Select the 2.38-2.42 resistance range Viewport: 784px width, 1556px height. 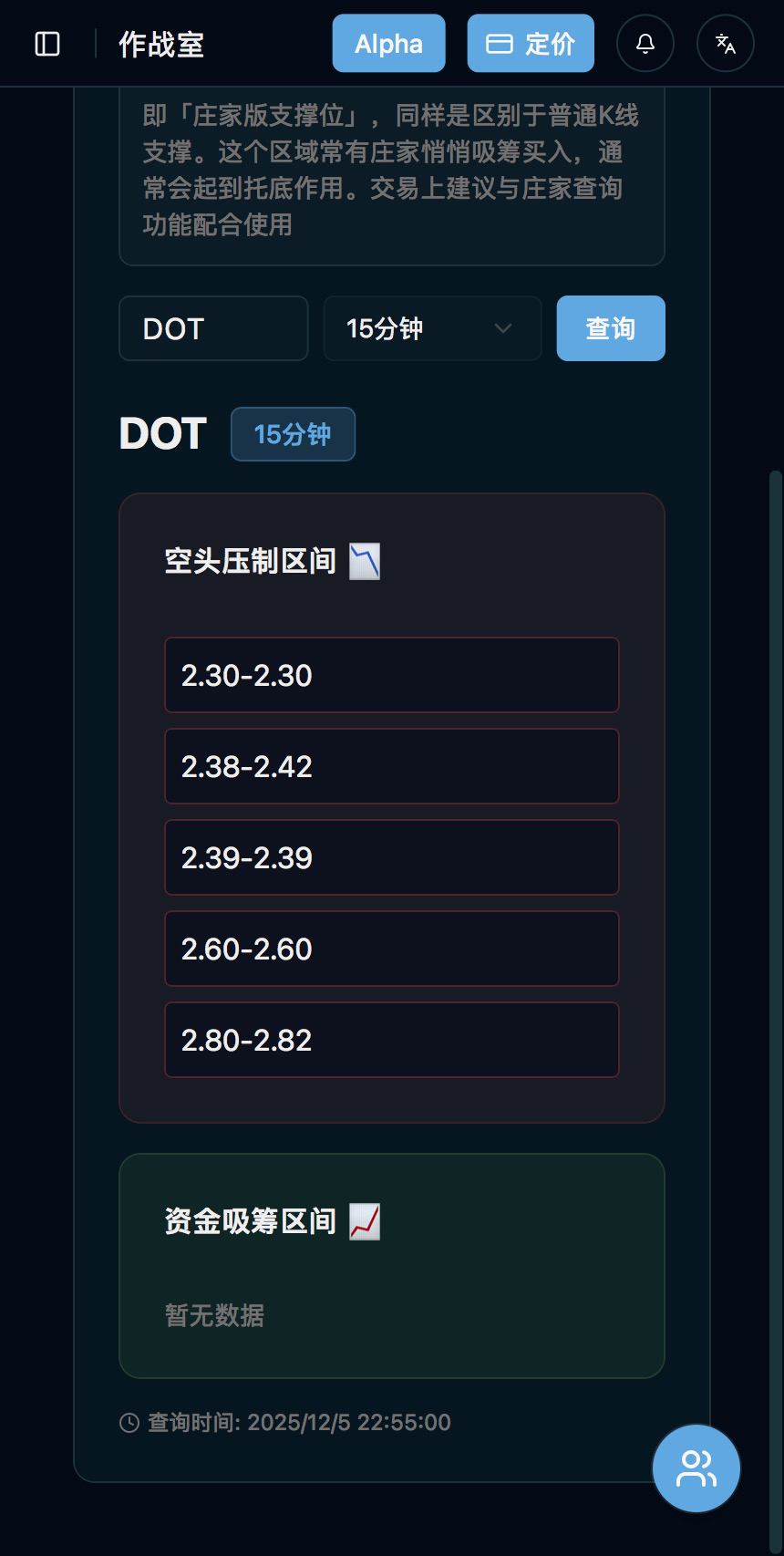point(392,766)
